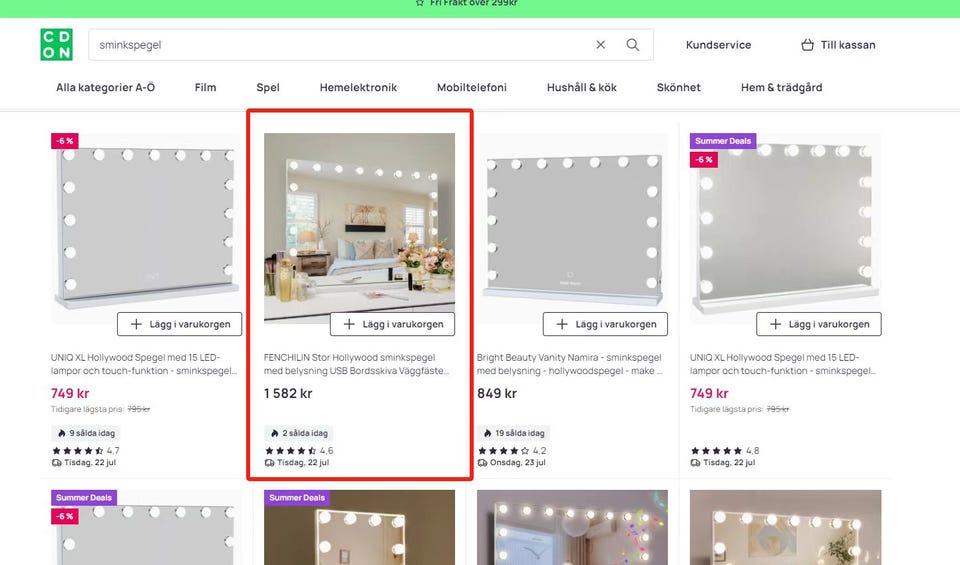Image resolution: width=960 pixels, height=565 pixels.
Task: Click the '19 sålda idag' badge
Action: 514,433
